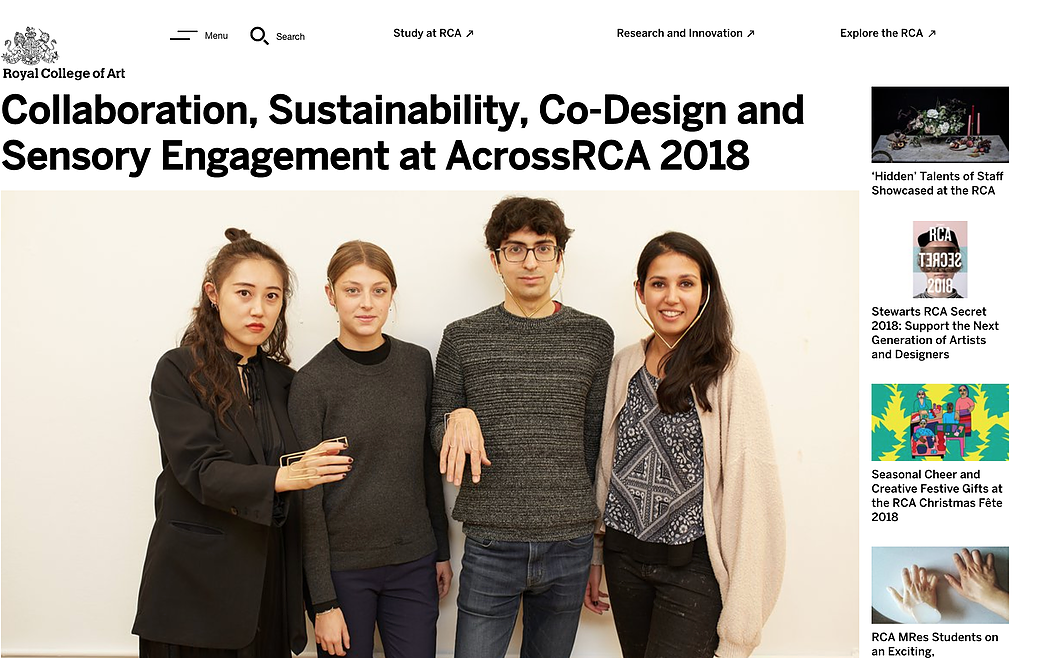1064x658 pixels.
Task: Click the magnifying glass Search icon
Action: 259,36
